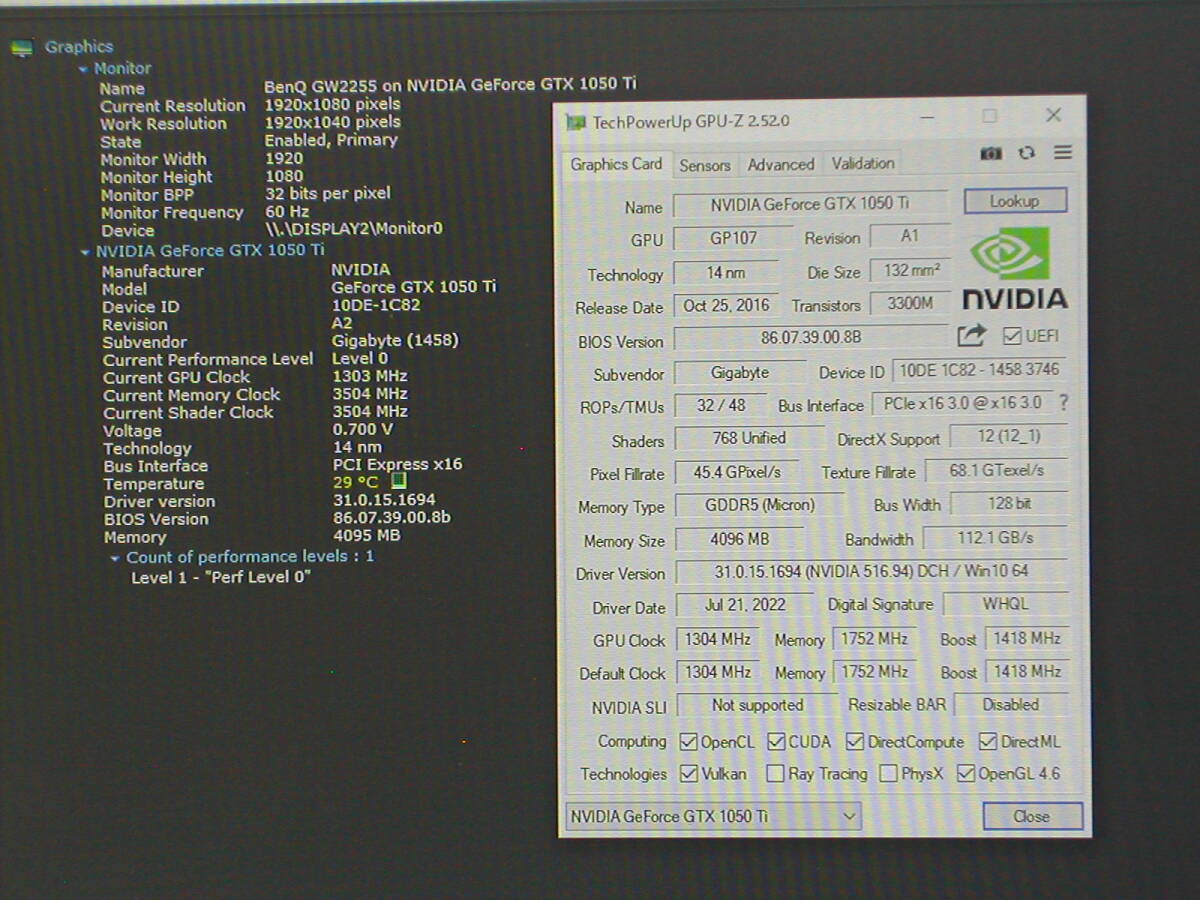Image resolution: width=1200 pixels, height=900 pixels.
Task: Click the DirectX Support value 12 (12_1)
Action: click(1008, 437)
